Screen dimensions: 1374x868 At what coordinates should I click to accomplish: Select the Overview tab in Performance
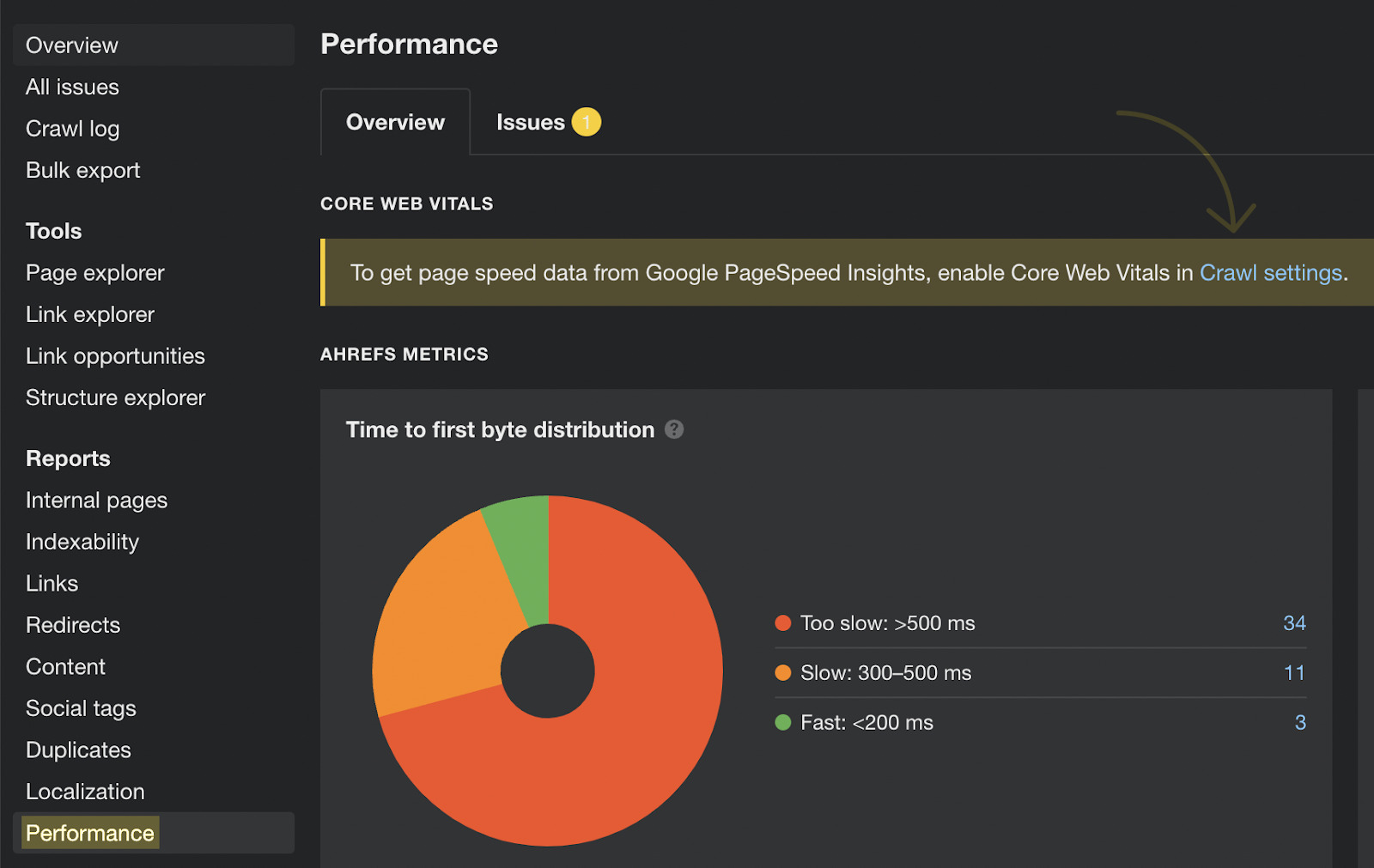click(394, 122)
